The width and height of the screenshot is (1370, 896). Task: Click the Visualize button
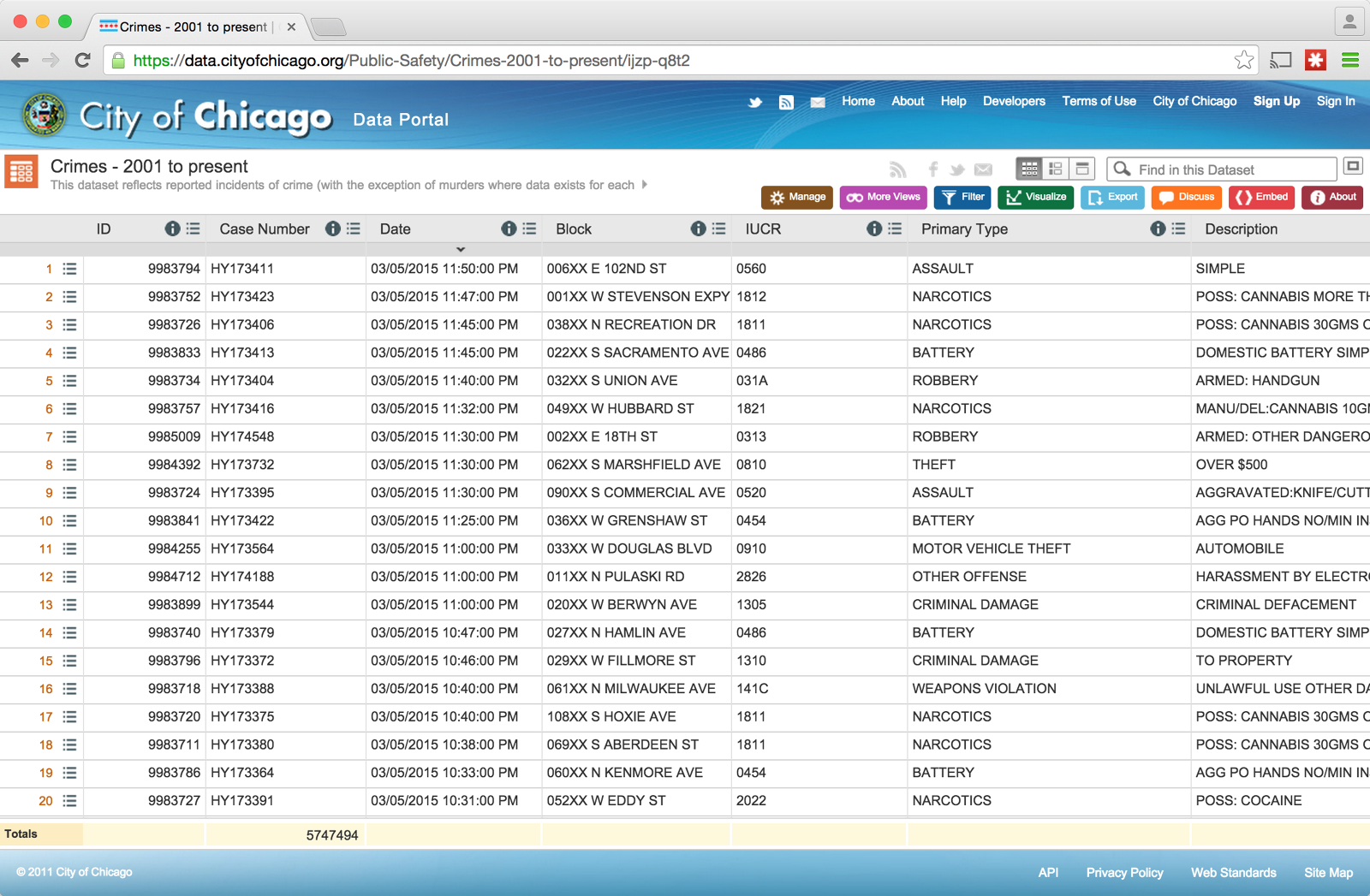[1036, 198]
